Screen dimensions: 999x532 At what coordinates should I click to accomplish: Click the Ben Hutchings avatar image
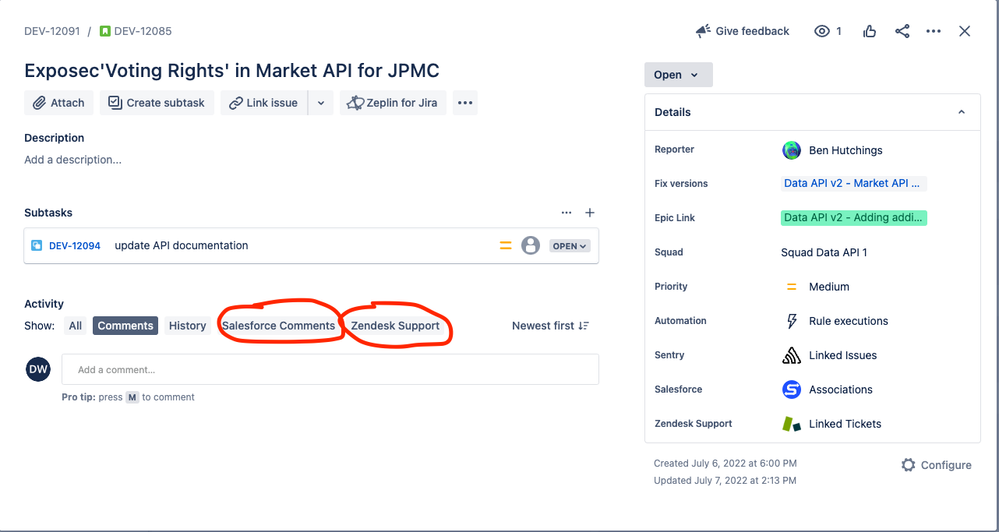tap(791, 150)
